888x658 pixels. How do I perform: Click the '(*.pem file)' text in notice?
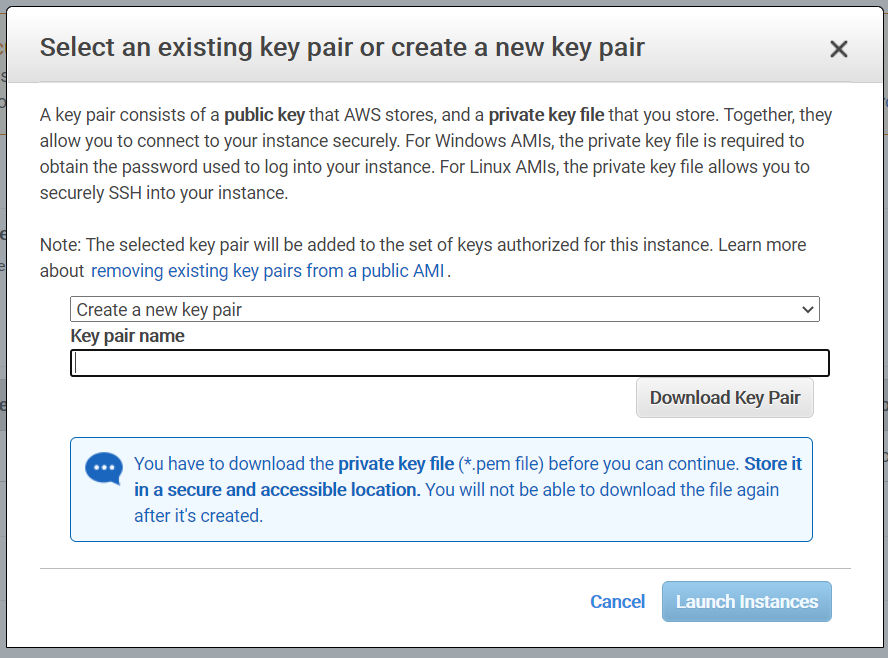tap(501, 464)
